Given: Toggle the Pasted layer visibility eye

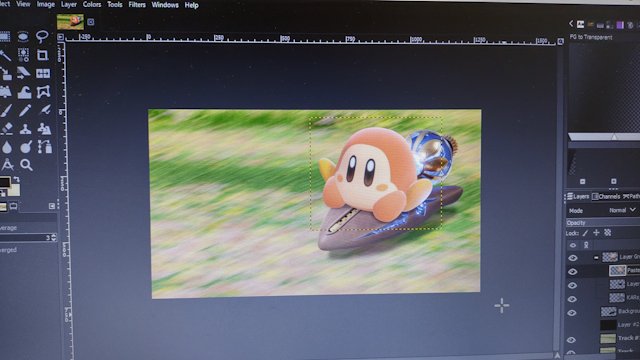Looking at the screenshot, I should (573, 271).
